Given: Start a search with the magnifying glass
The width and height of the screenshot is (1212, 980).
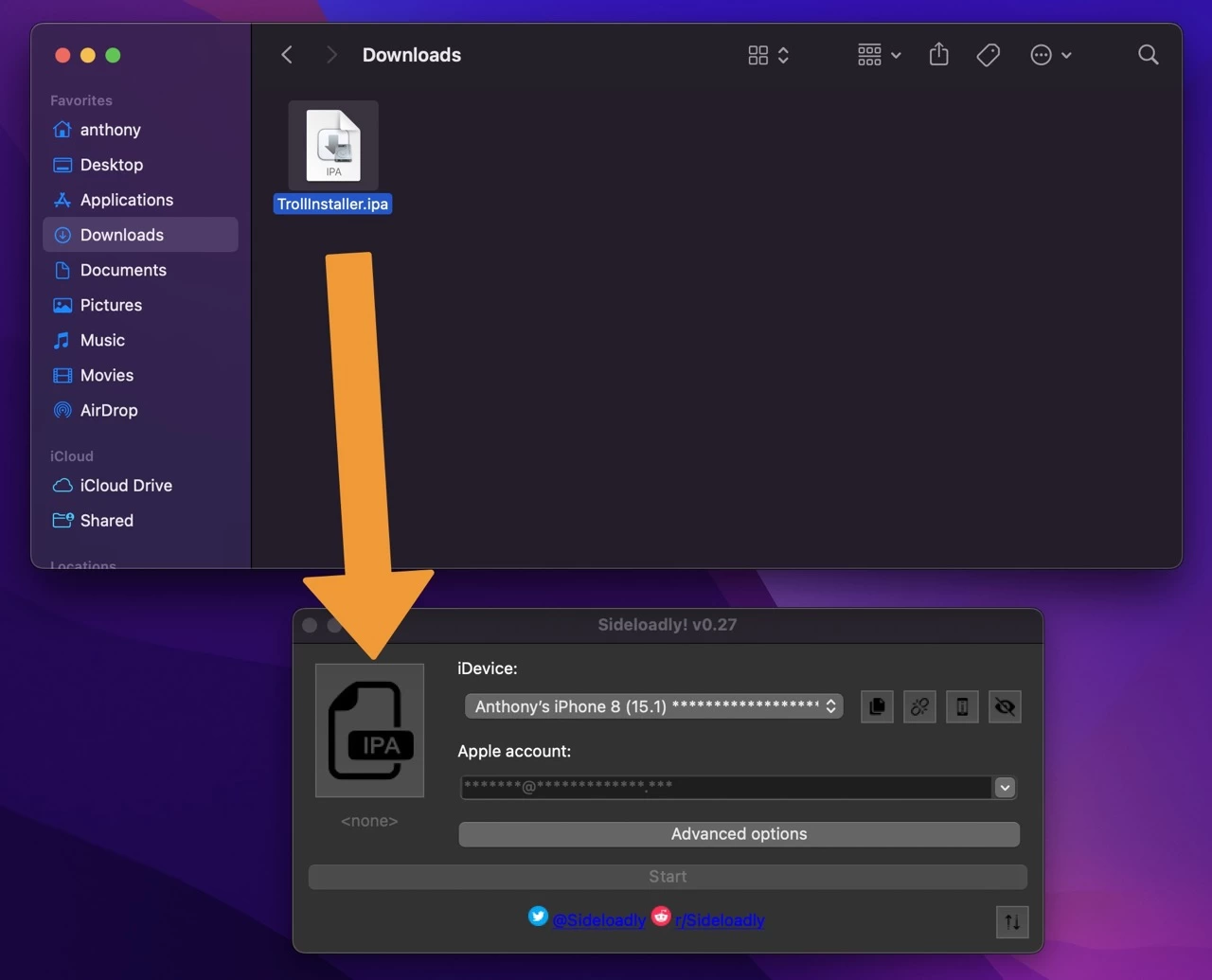Looking at the screenshot, I should tap(1148, 55).
